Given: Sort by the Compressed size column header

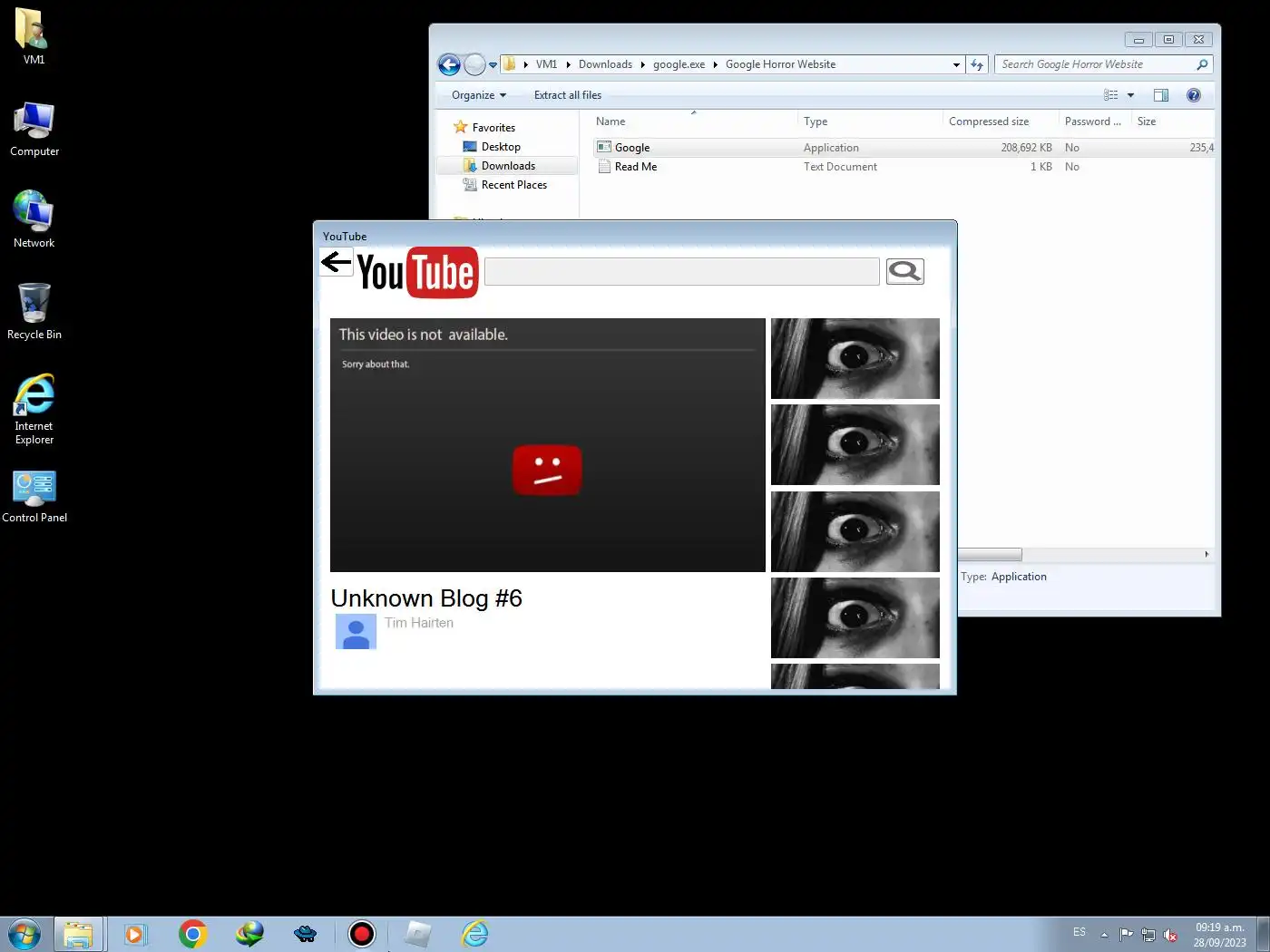Looking at the screenshot, I should 1000,121.
